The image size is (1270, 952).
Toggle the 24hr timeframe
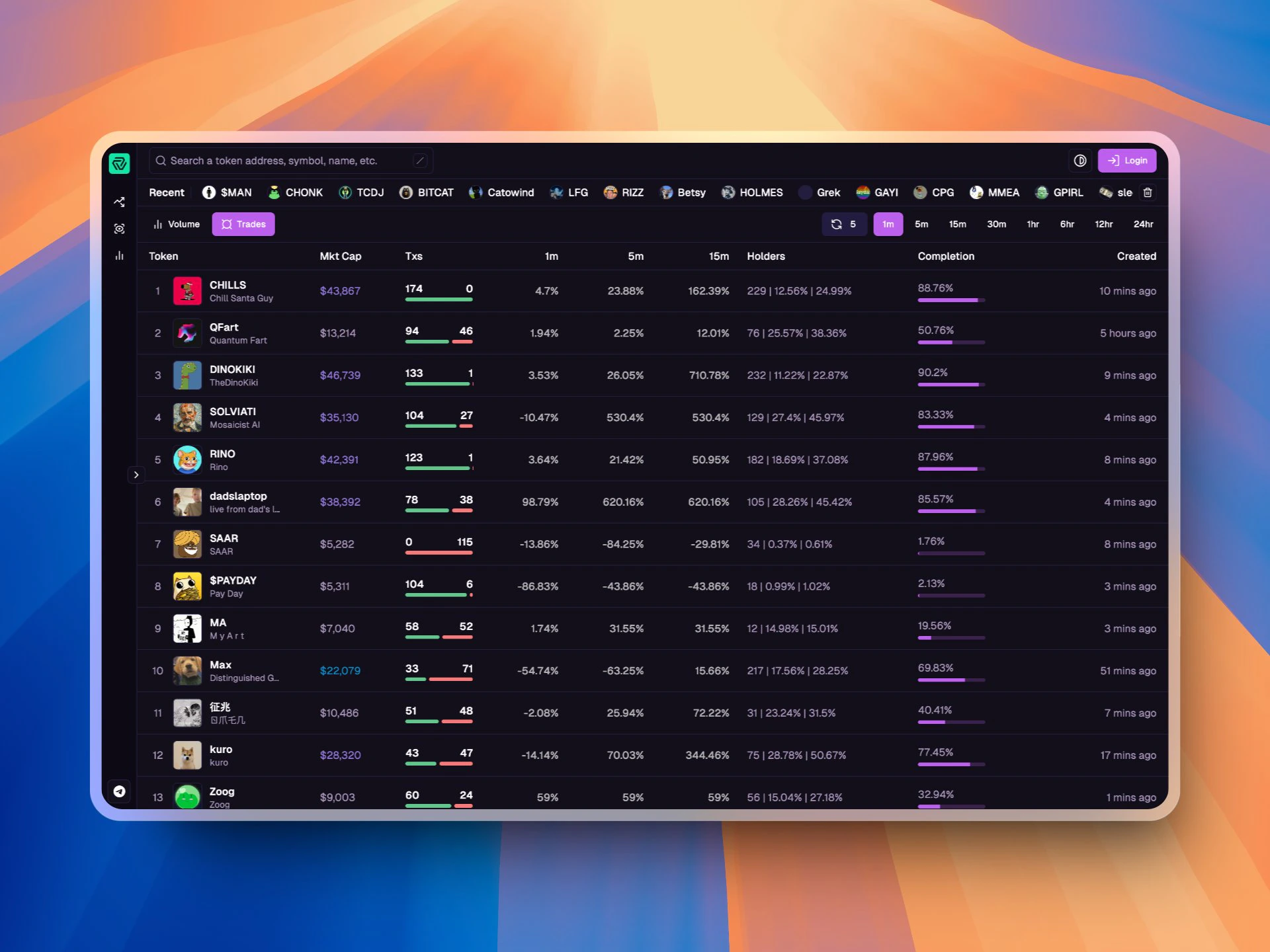1144,224
